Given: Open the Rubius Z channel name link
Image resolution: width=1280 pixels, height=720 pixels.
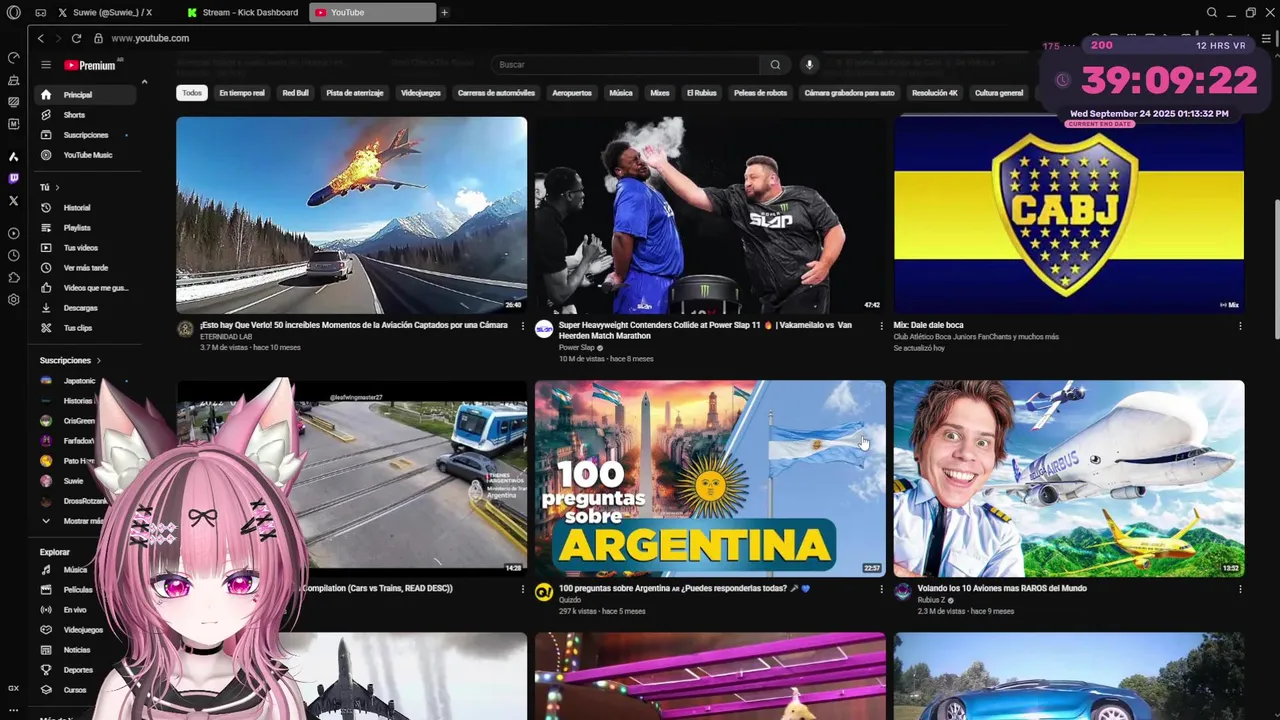Looking at the screenshot, I should [x=931, y=600].
